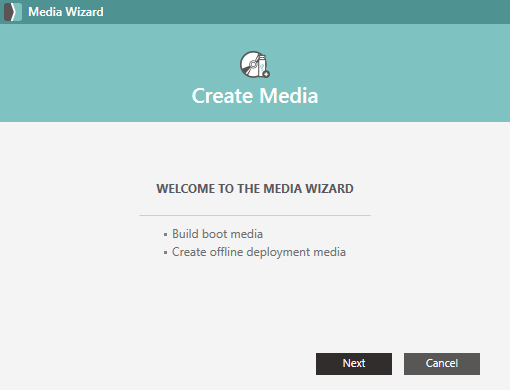Click the CD disc part of the media icon
Image resolution: width=510 pixels, height=390 pixels.
tap(250, 64)
